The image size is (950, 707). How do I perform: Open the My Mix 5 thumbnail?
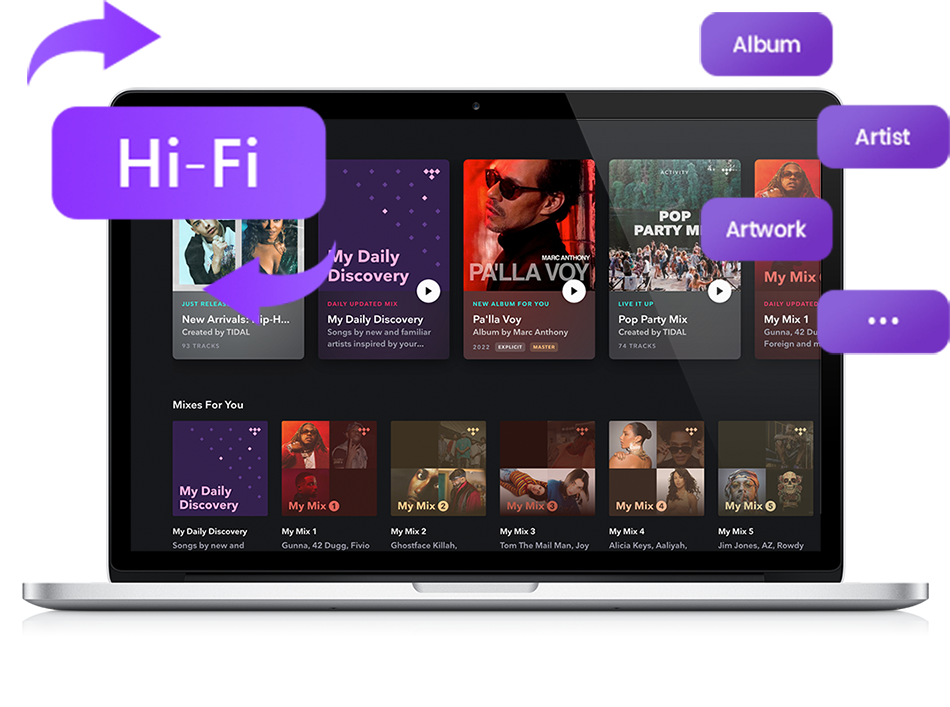[765, 468]
